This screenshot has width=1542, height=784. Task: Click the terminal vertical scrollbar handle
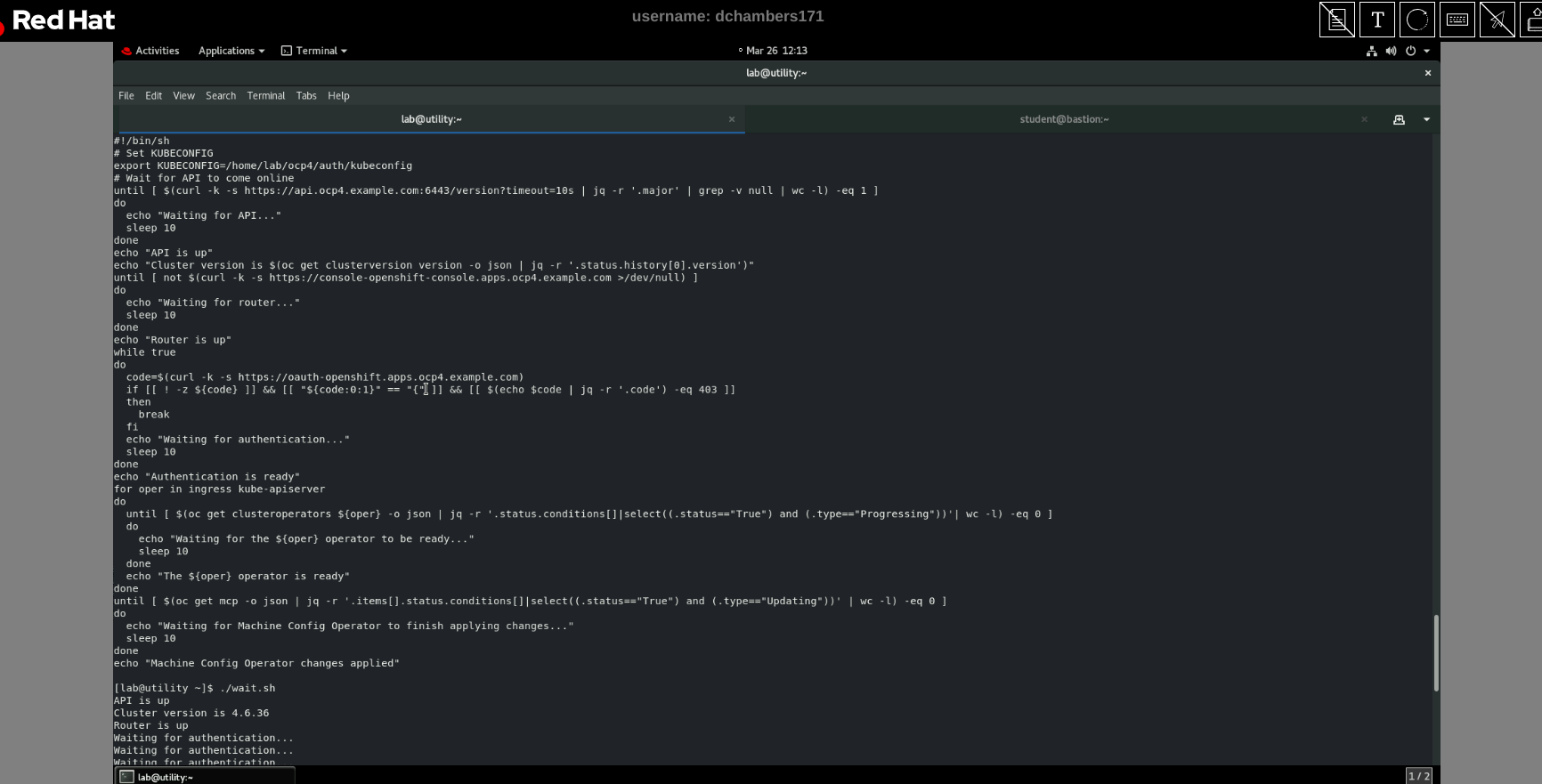[x=1435, y=652]
